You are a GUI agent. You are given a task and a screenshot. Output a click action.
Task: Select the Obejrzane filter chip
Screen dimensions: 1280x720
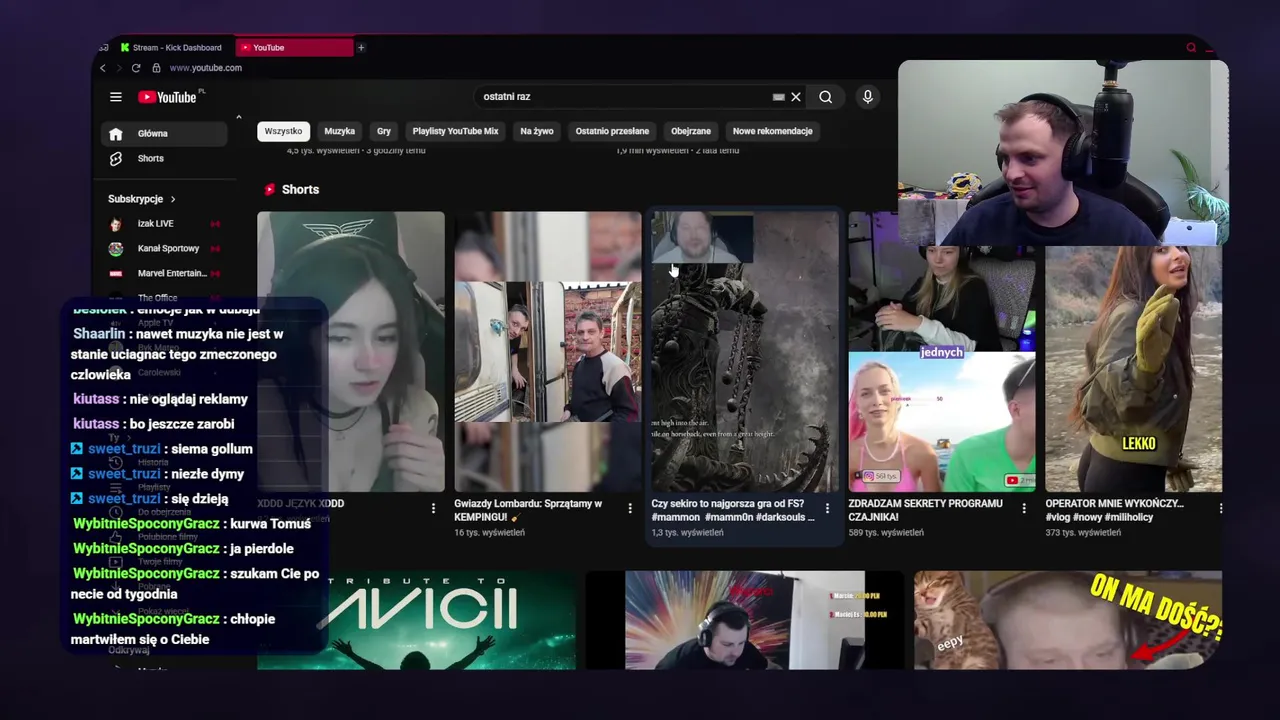click(x=691, y=131)
